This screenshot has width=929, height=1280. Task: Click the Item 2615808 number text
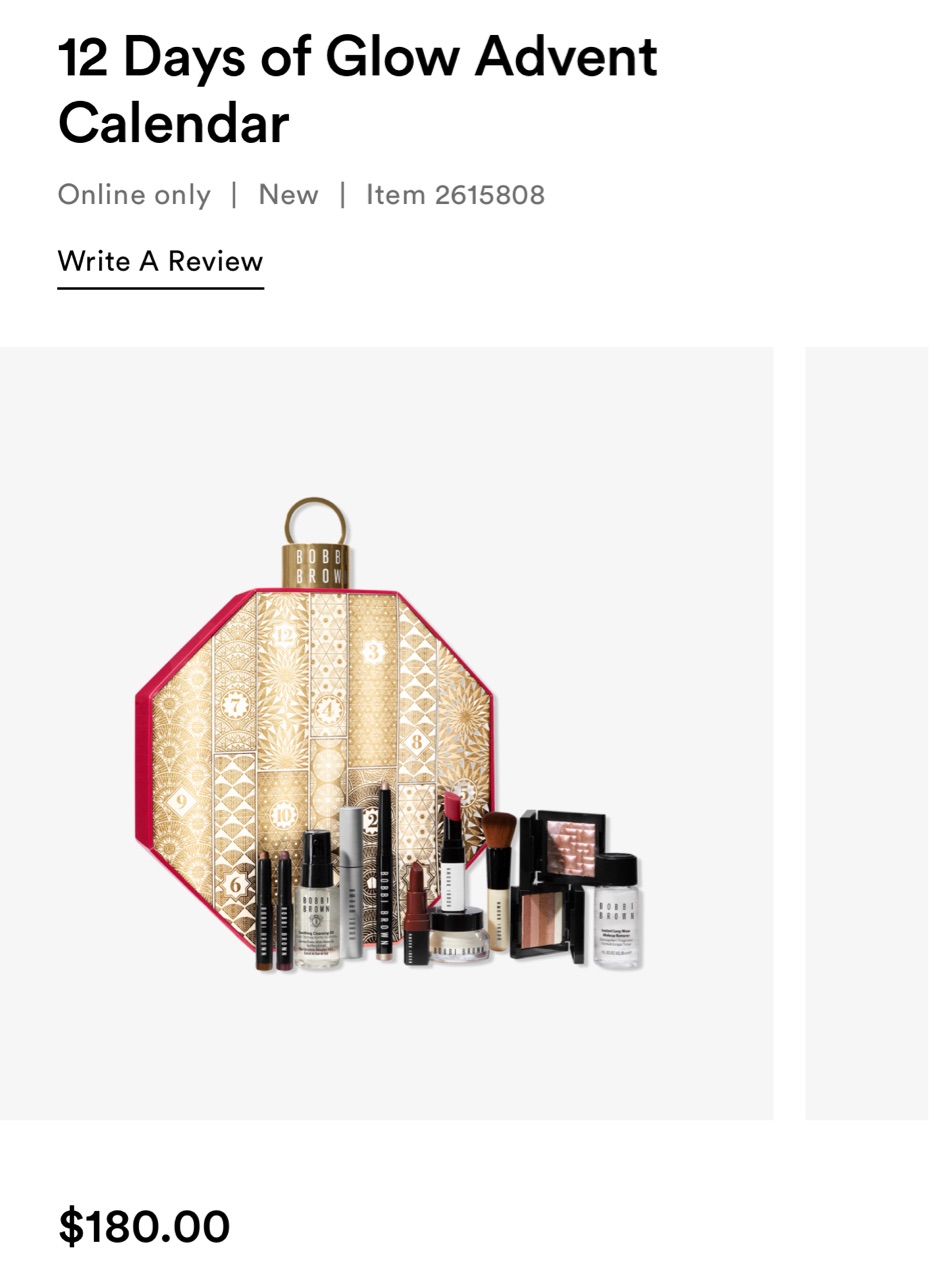[x=455, y=194]
